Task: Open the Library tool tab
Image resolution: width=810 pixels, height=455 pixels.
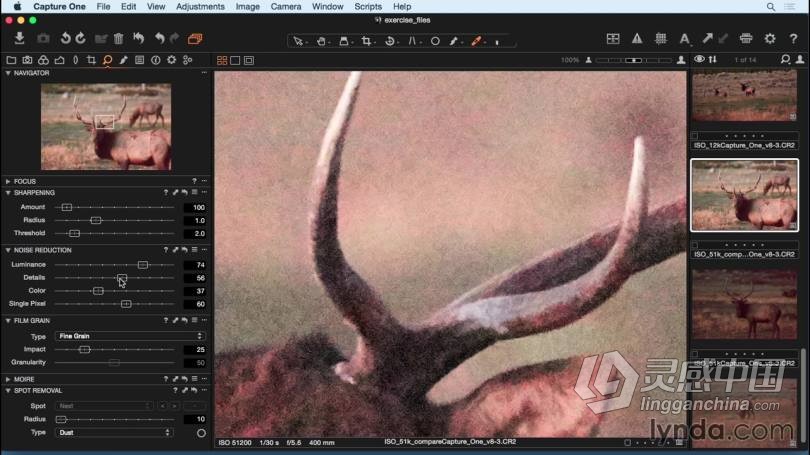Action: click(11, 60)
